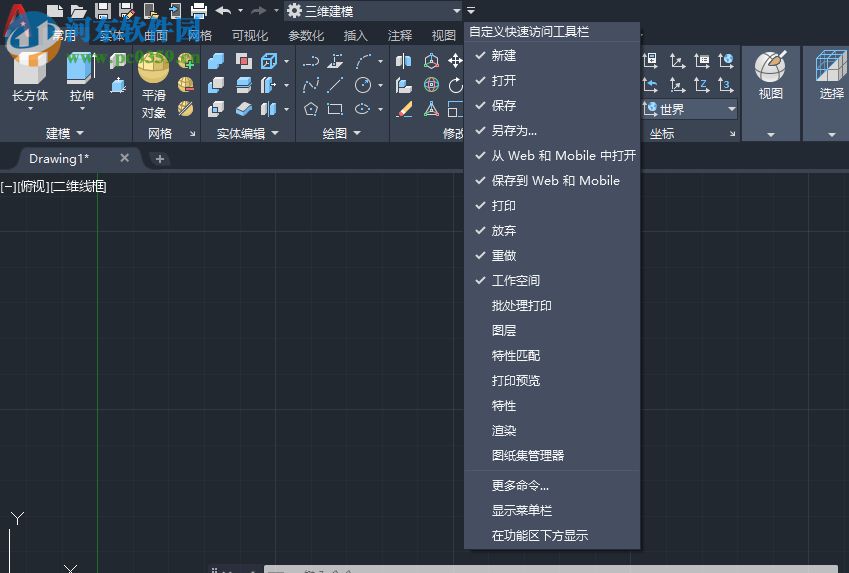Click the solid Union icon in 实体编辑 panel

216,60
